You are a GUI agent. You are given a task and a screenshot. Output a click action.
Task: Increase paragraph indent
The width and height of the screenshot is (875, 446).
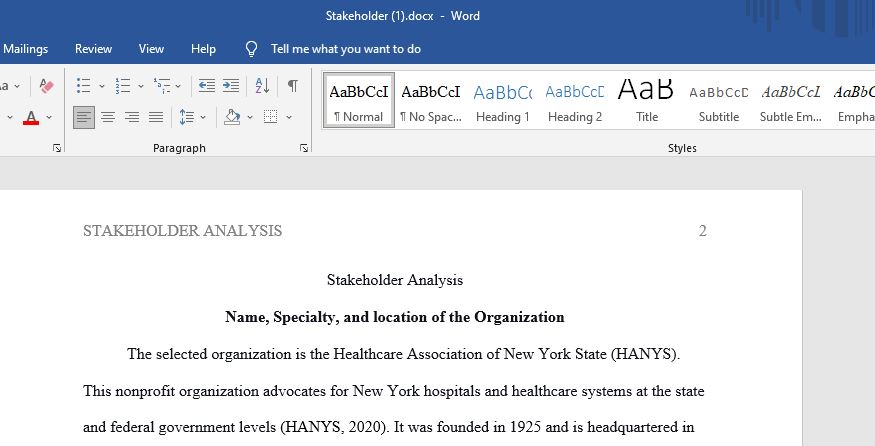pyautogui.click(x=230, y=86)
